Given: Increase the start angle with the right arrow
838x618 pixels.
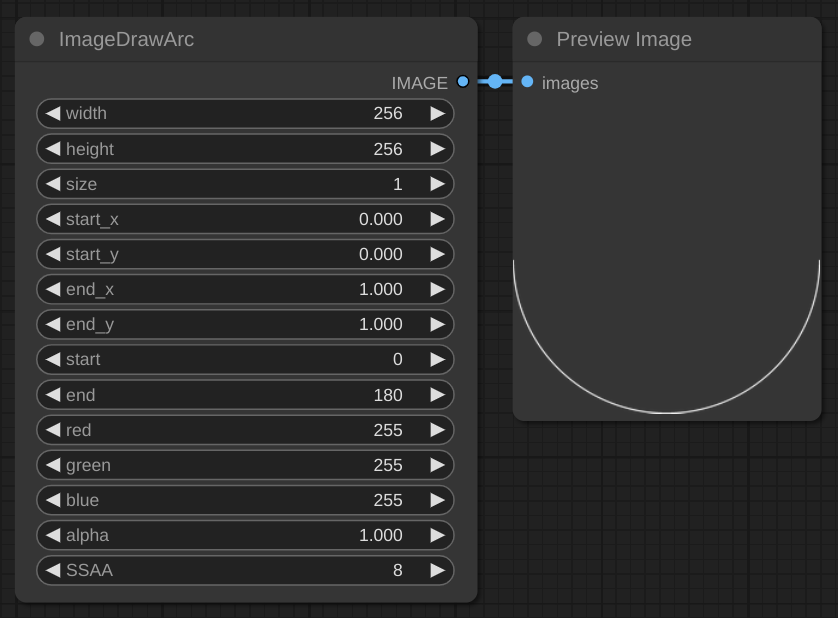Looking at the screenshot, I should pyautogui.click(x=437, y=359).
